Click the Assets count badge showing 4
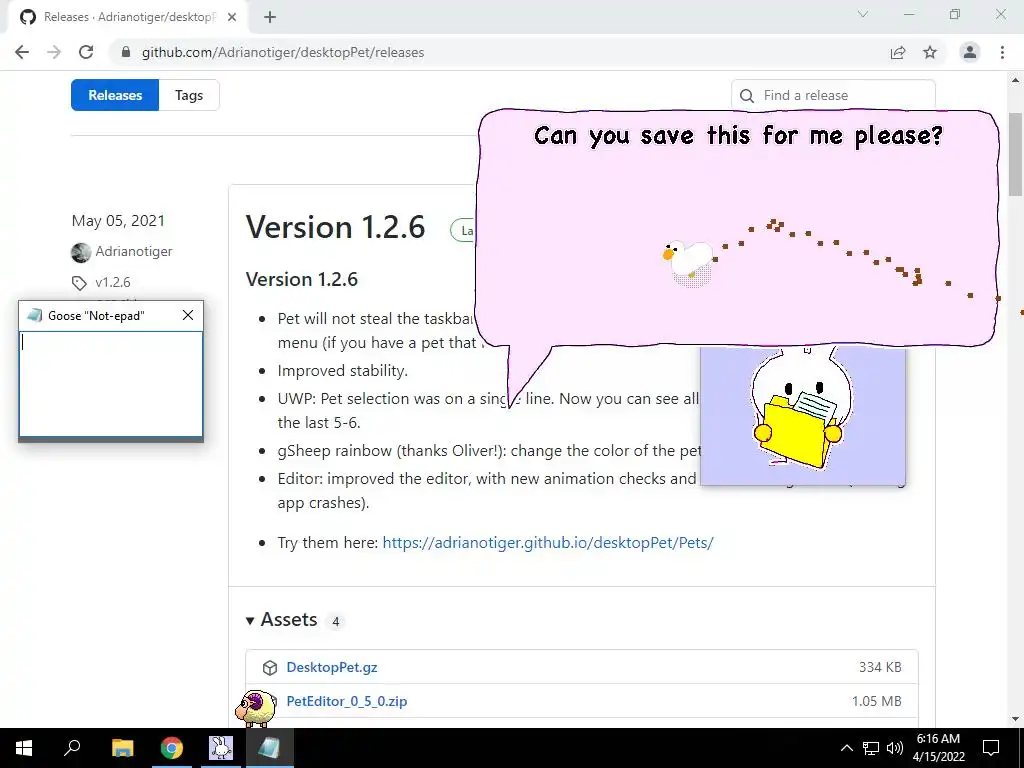1024x768 pixels. tap(336, 621)
